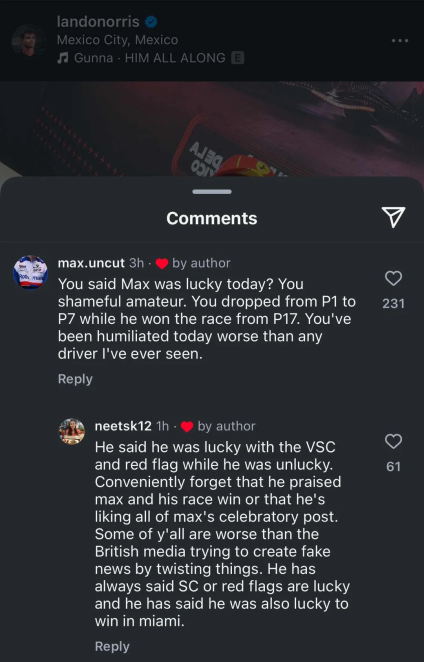Tap the verified badge next to landonorris

[x=151, y=22]
